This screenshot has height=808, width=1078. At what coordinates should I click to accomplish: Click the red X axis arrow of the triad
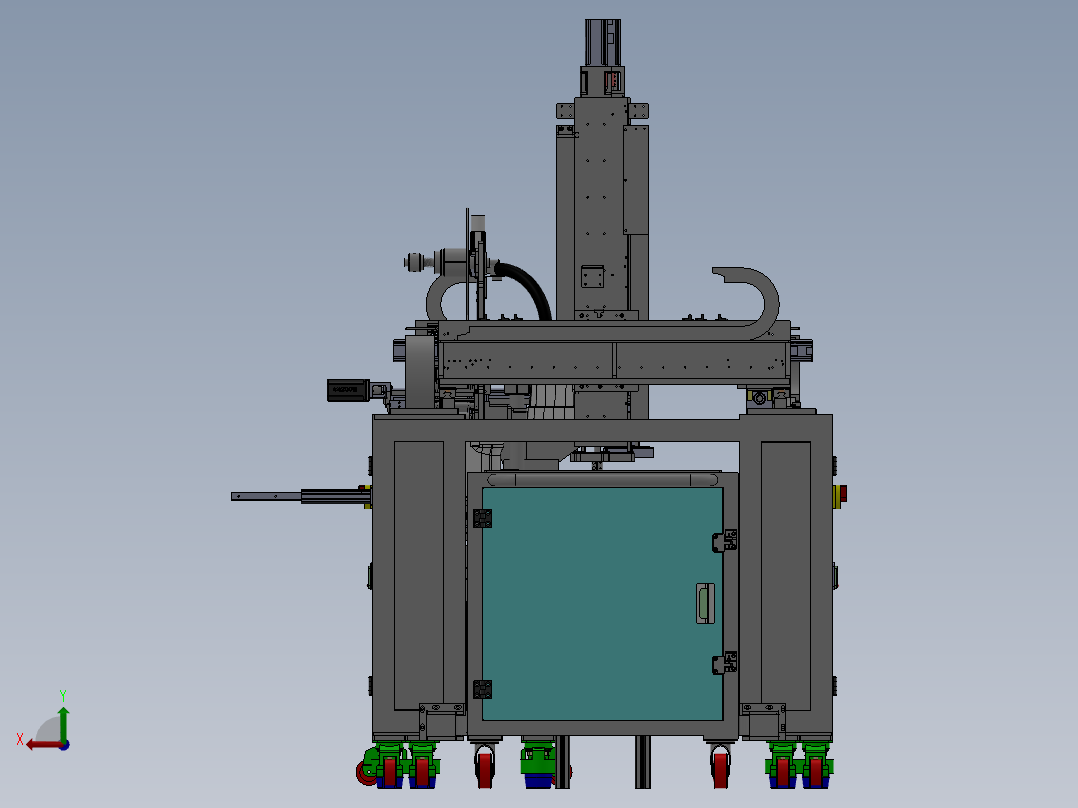pos(44,745)
